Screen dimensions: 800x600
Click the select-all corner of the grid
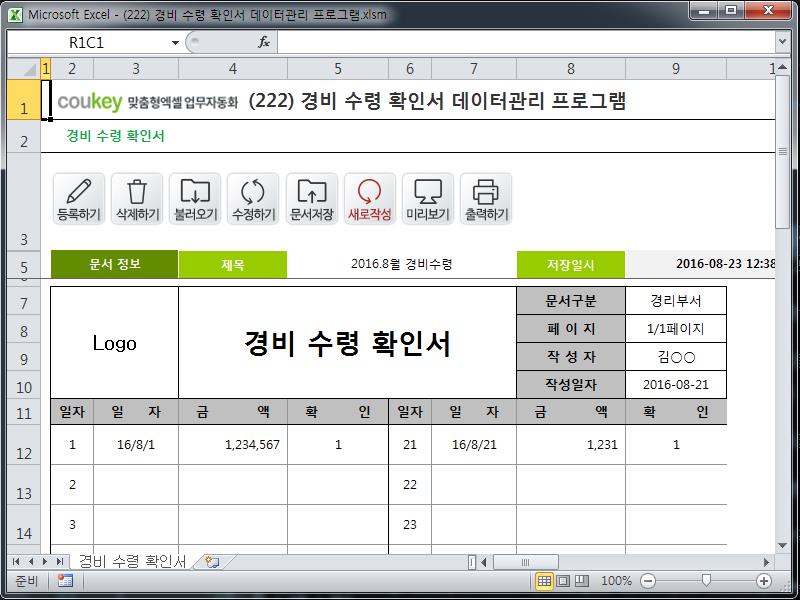[x=24, y=69]
